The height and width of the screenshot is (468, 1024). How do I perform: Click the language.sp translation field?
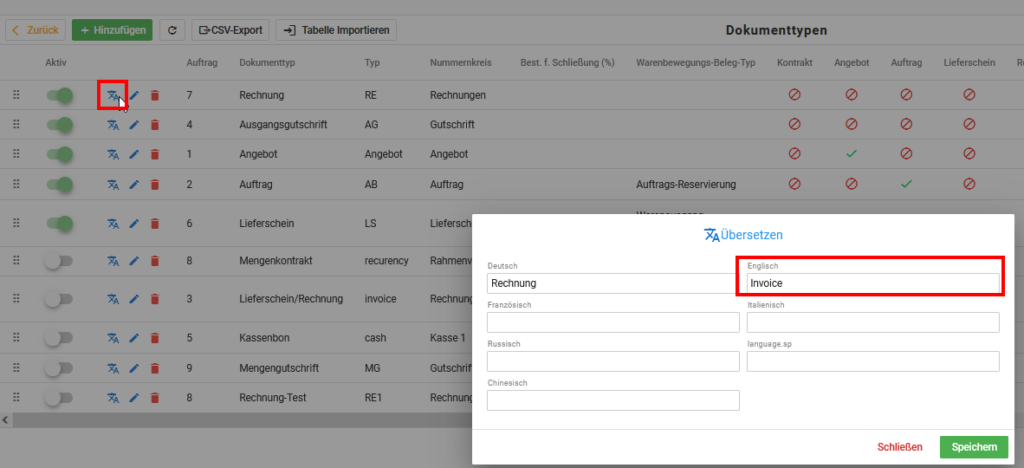coord(873,362)
